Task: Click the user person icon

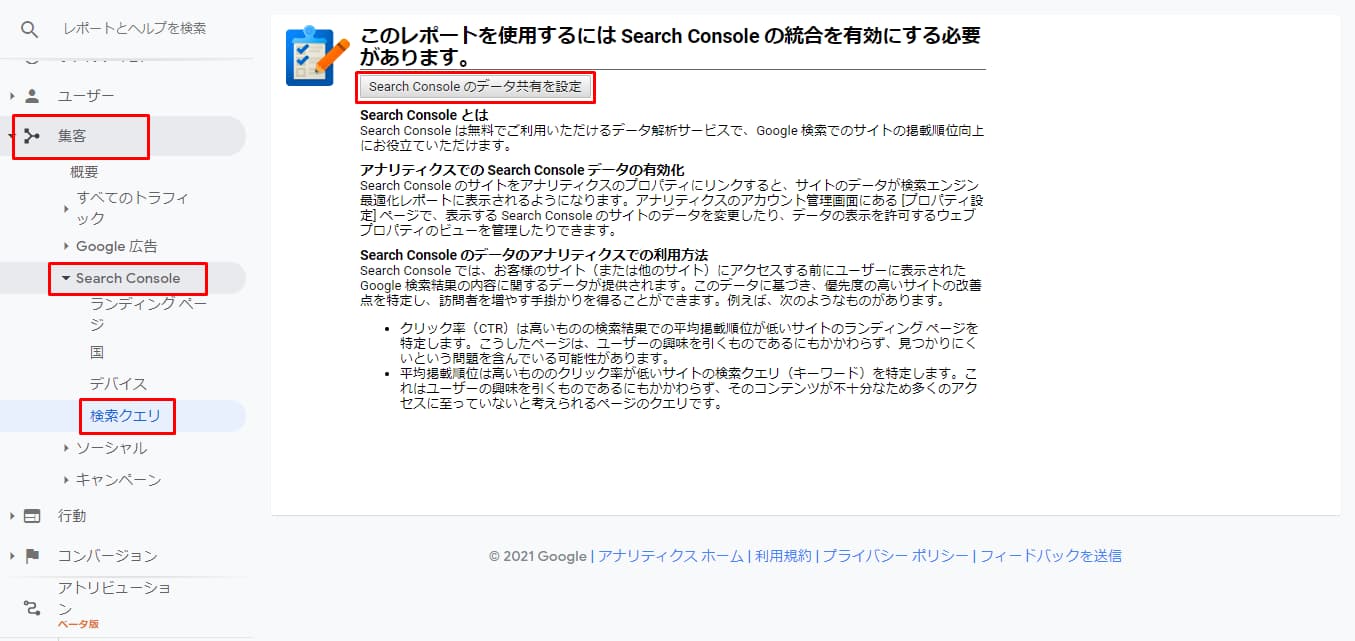Action: 32,96
